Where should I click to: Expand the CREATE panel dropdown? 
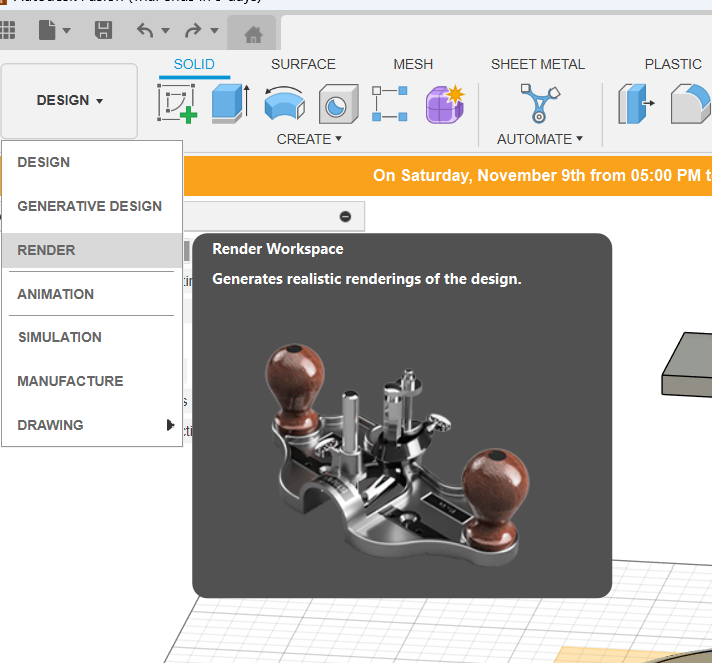[309, 139]
